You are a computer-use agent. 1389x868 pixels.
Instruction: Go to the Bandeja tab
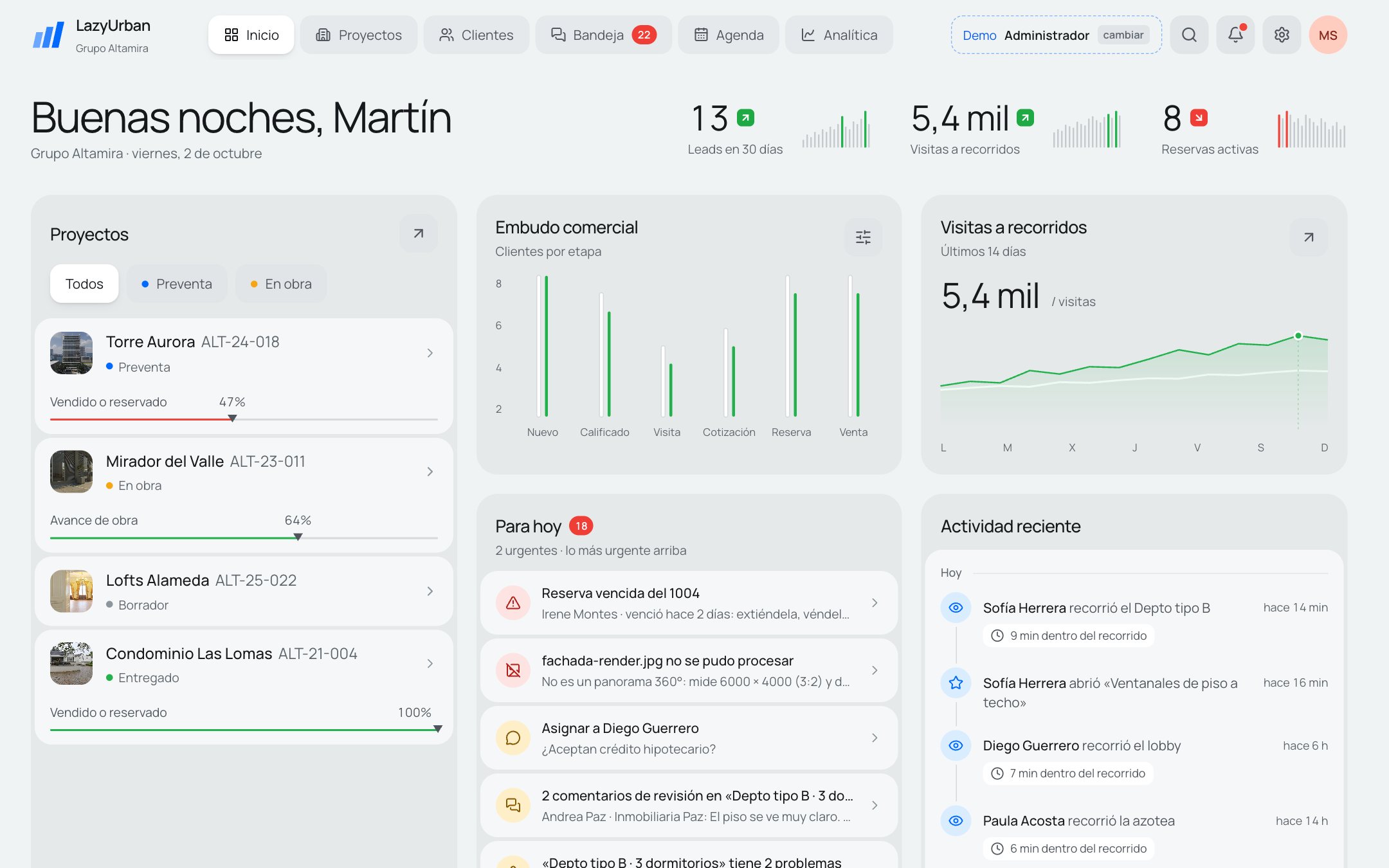click(x=603, y=35)
